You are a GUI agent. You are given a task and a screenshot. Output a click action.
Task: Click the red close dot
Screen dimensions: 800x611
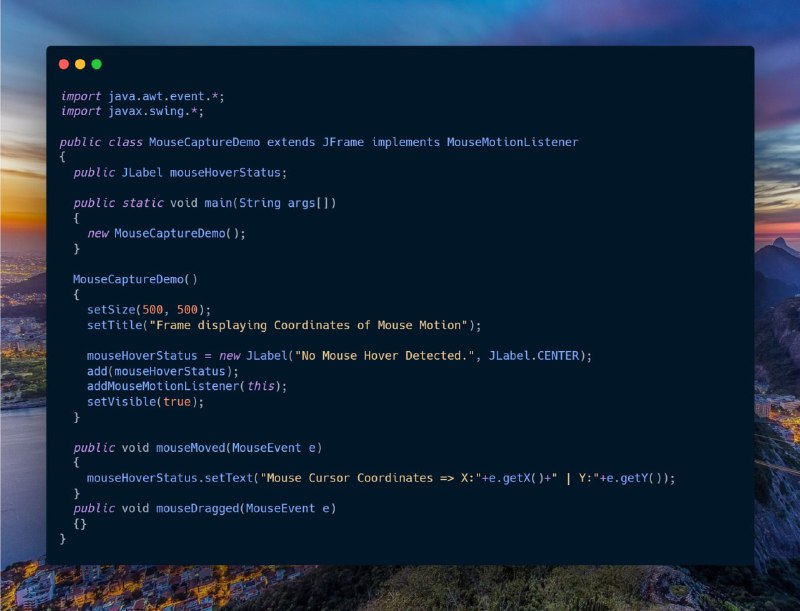pyautogui.click(x=64, y=64)
